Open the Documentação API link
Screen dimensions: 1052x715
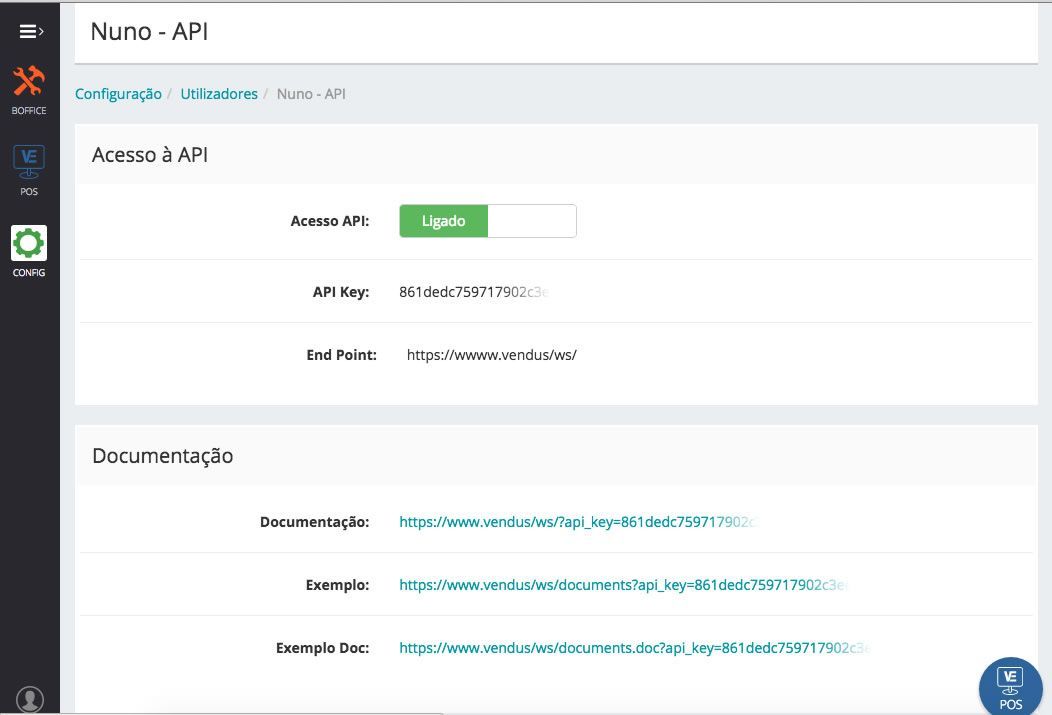pos(577,522)
